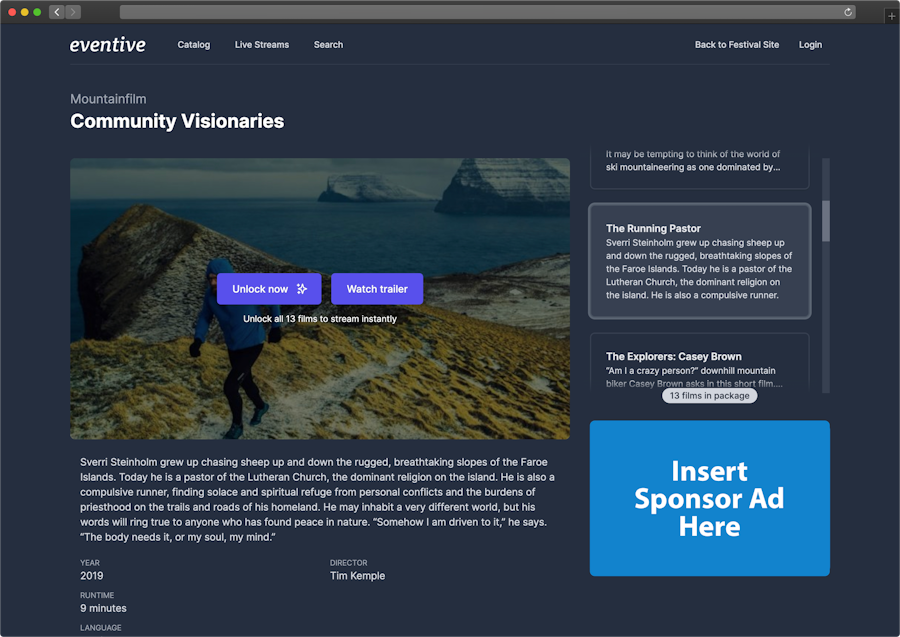Follow the Back to Festival Site link

[x=736, y=45]
